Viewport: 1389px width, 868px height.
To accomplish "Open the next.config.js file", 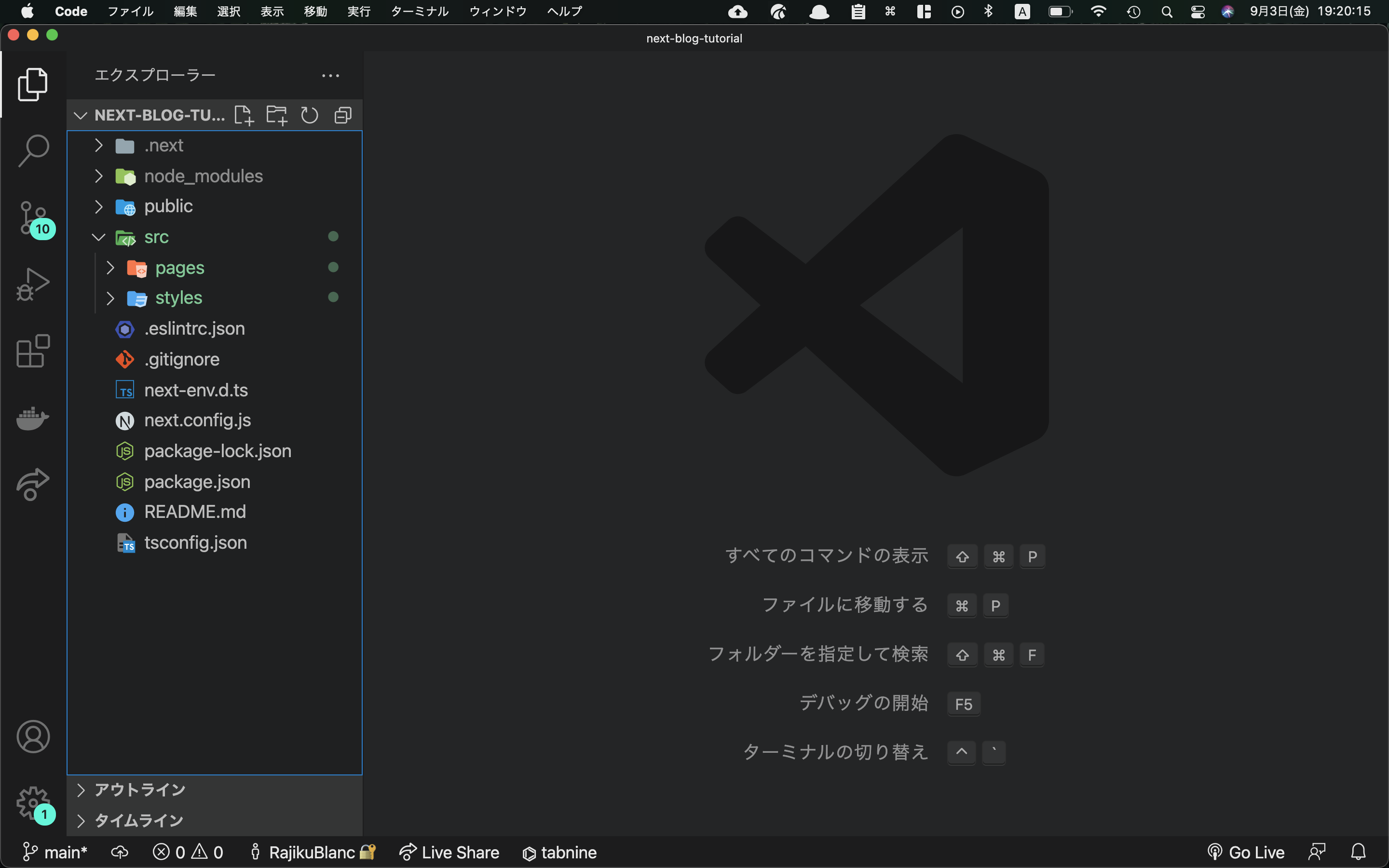I will [x=214, y=421].
